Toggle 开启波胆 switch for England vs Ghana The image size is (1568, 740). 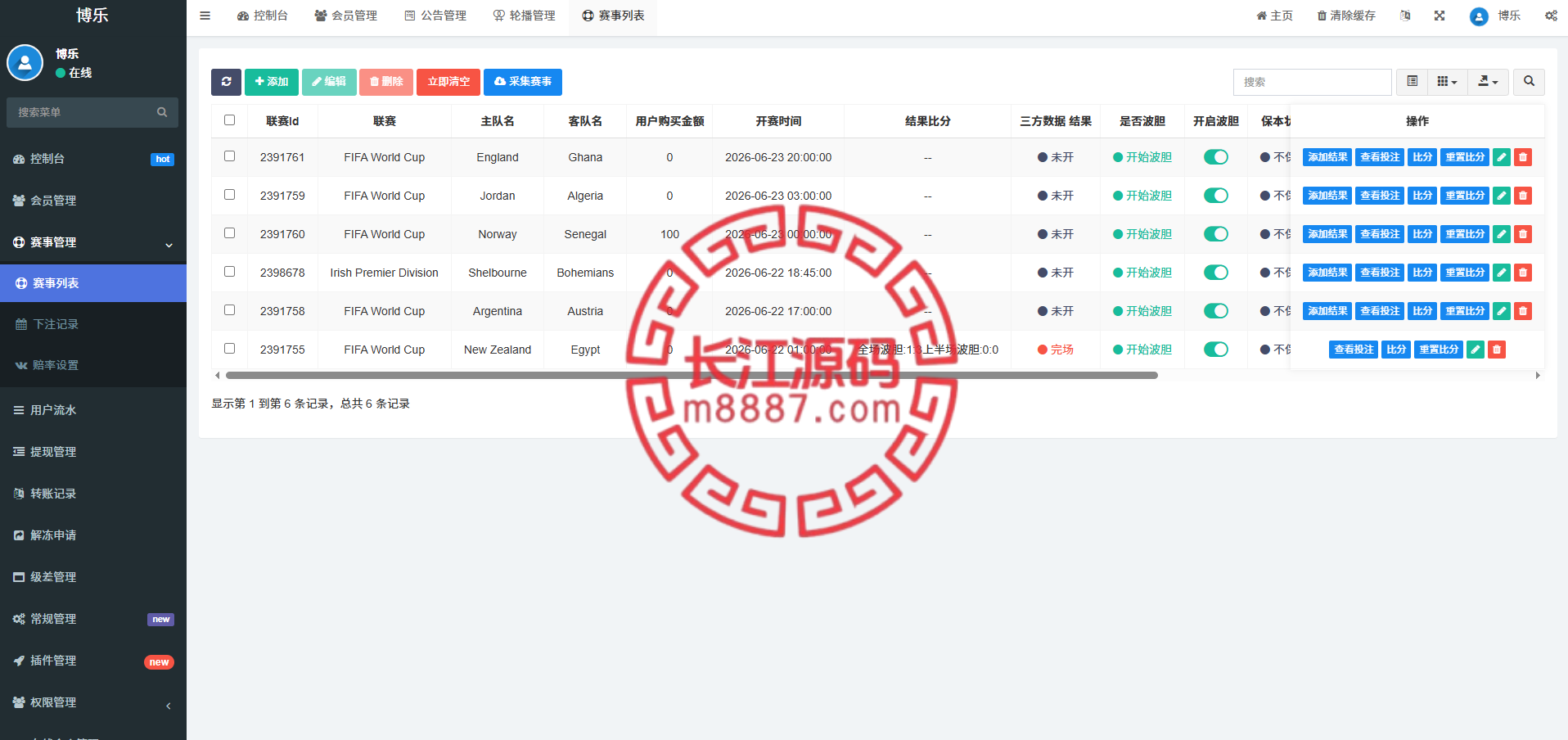point(1216,157)
